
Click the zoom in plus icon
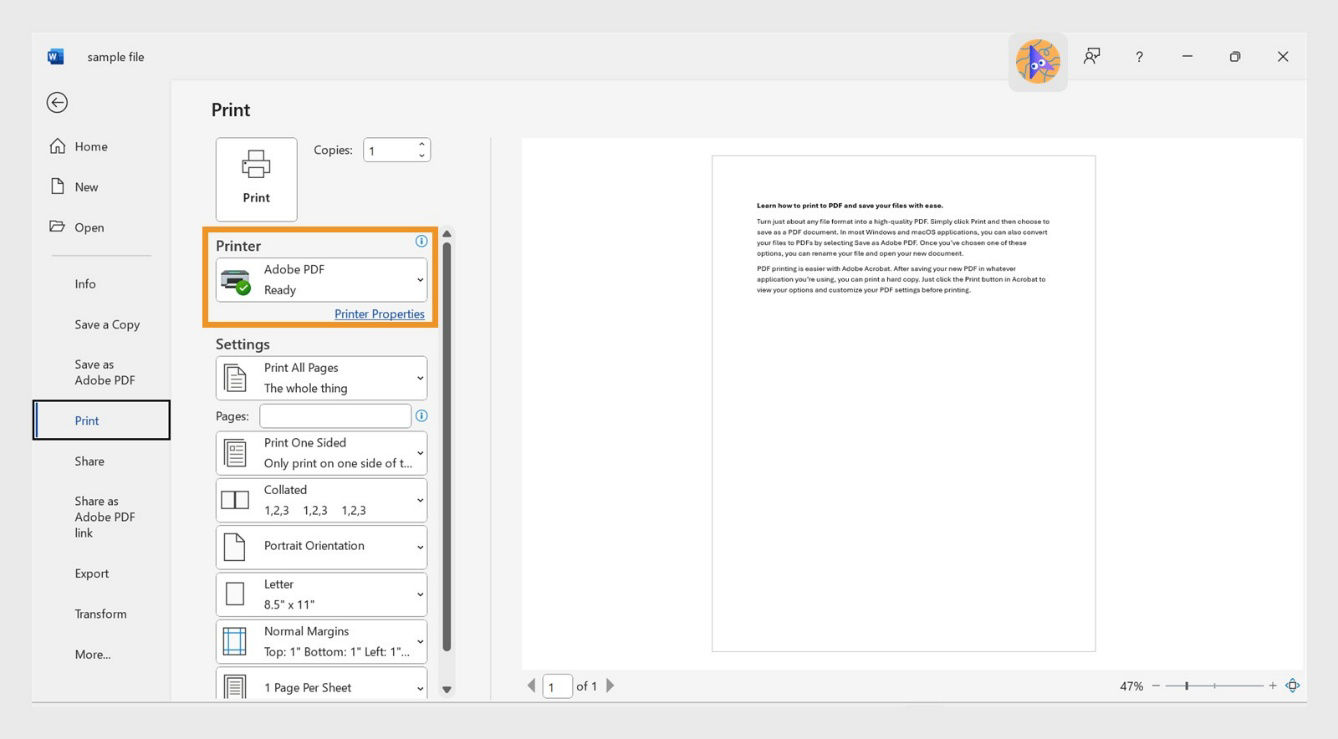point(1272,686)
